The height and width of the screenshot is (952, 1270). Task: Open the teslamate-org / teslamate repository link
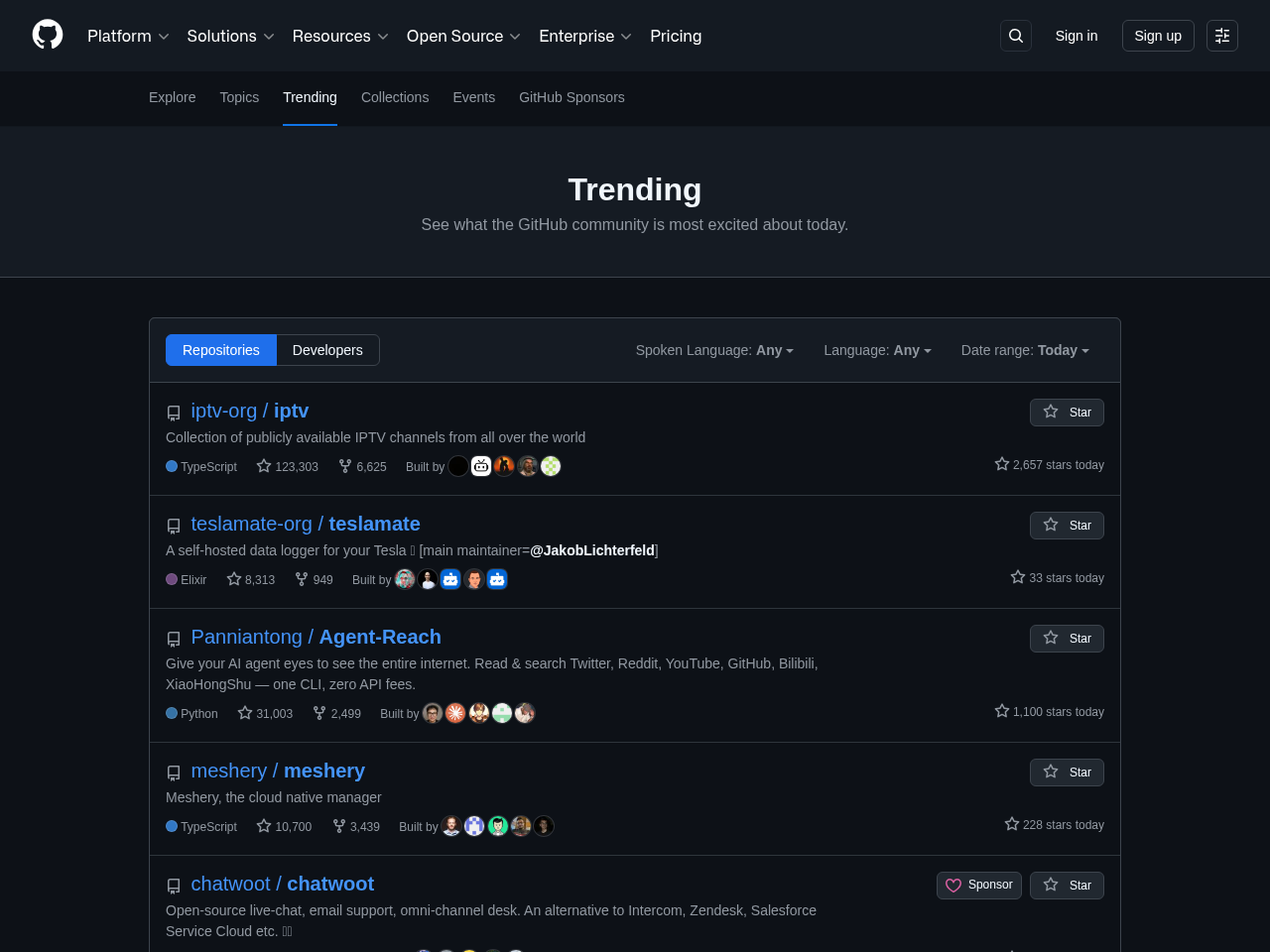coord(306,524)
